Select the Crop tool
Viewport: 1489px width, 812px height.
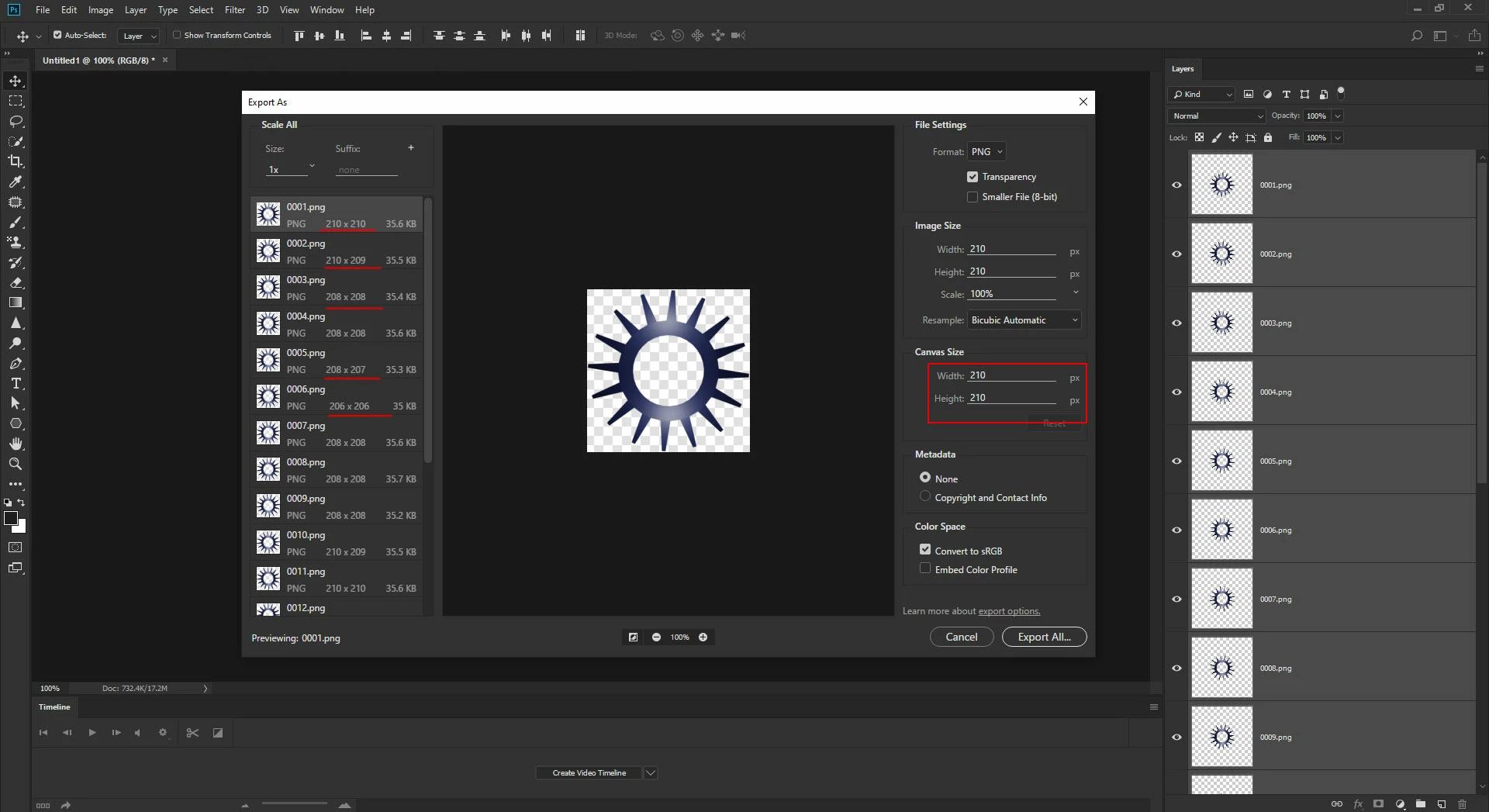16,161
